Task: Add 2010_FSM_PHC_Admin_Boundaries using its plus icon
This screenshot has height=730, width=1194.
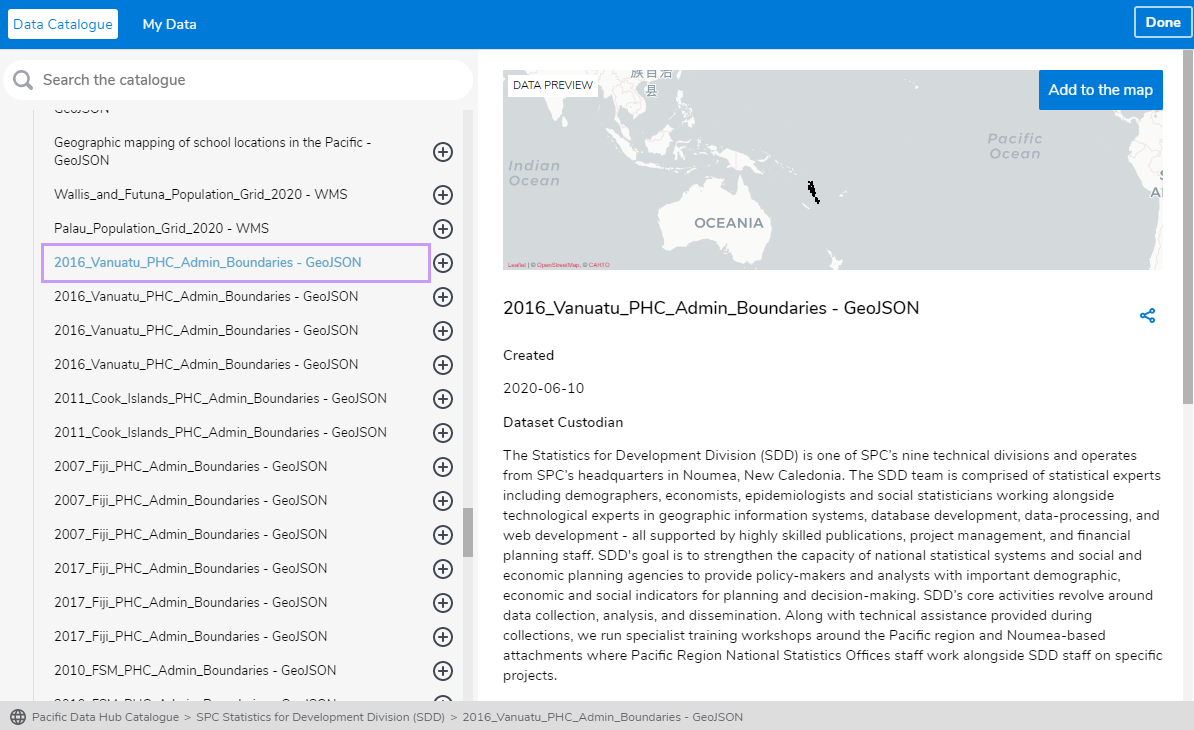Action: 443,671
